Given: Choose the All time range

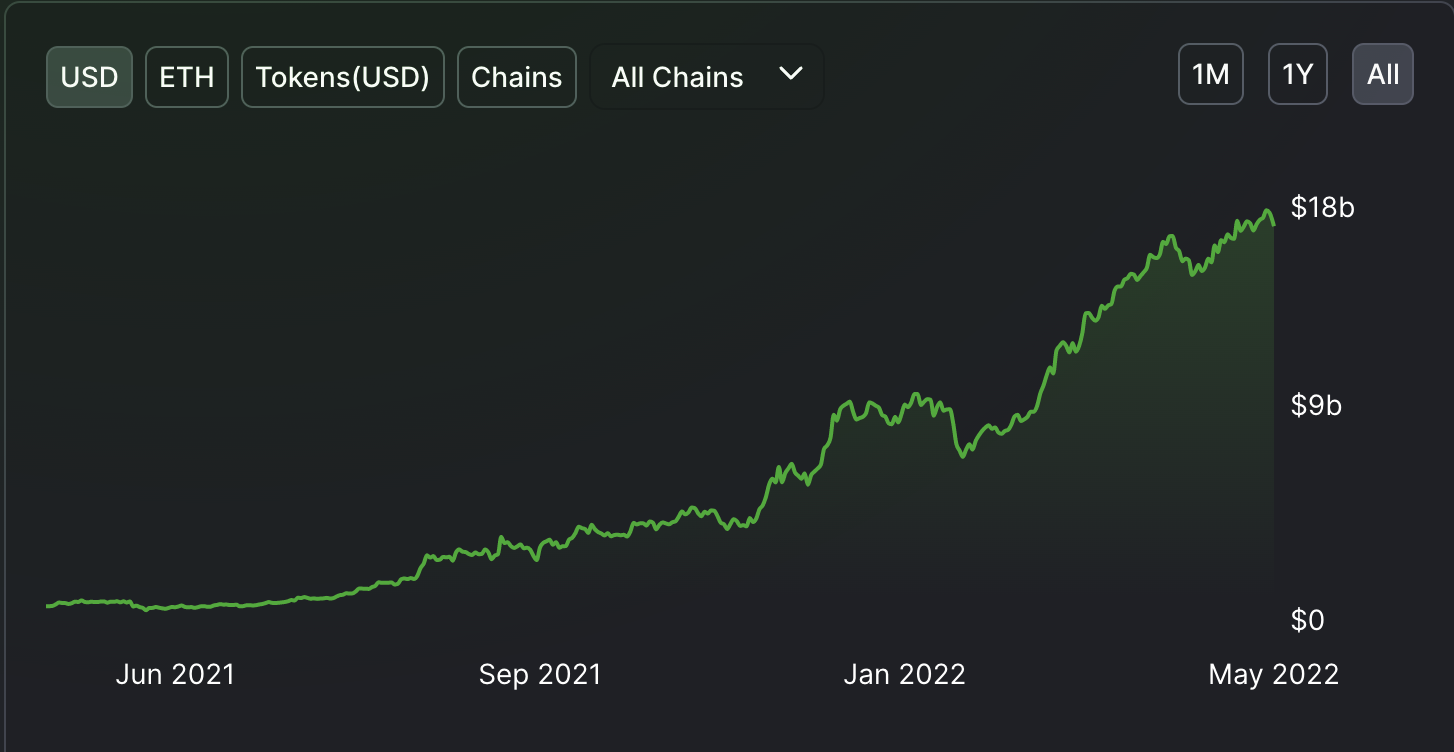Looking at the screenshot, I should pyautogui.click(x=1382, y=74).
